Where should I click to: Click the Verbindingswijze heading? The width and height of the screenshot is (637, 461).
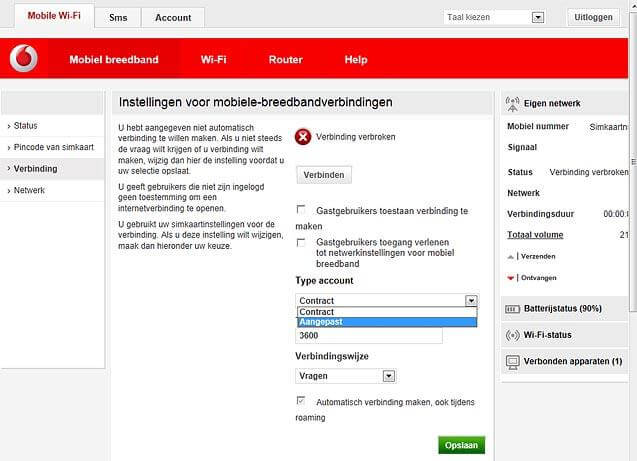coord(332,356)
